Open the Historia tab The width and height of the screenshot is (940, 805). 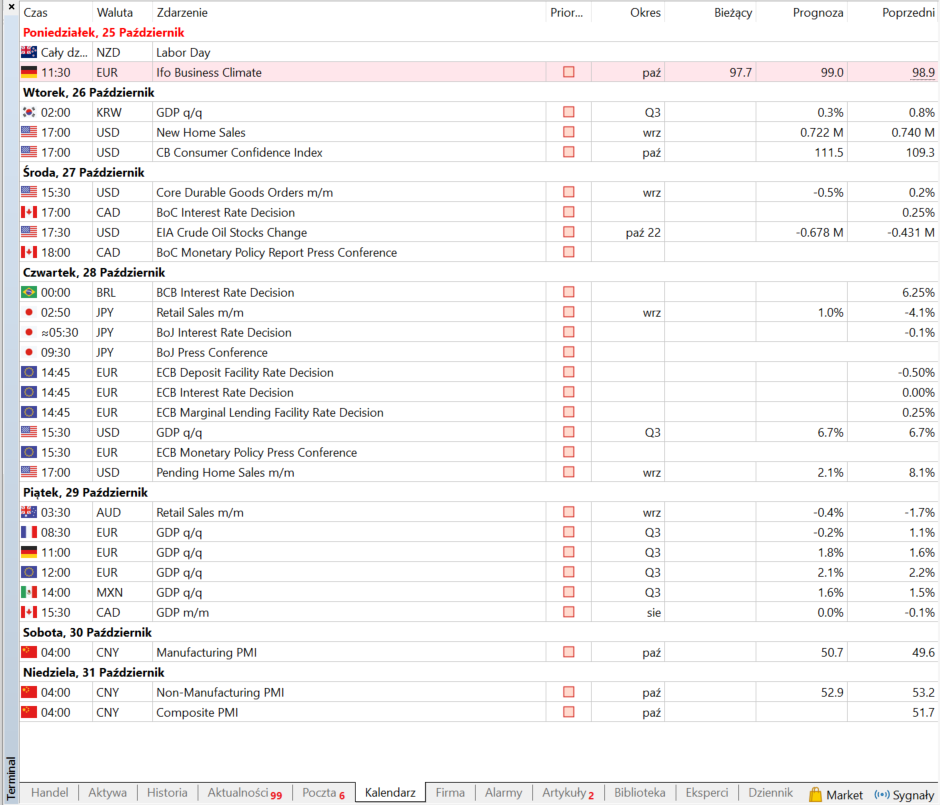point(167,792)
